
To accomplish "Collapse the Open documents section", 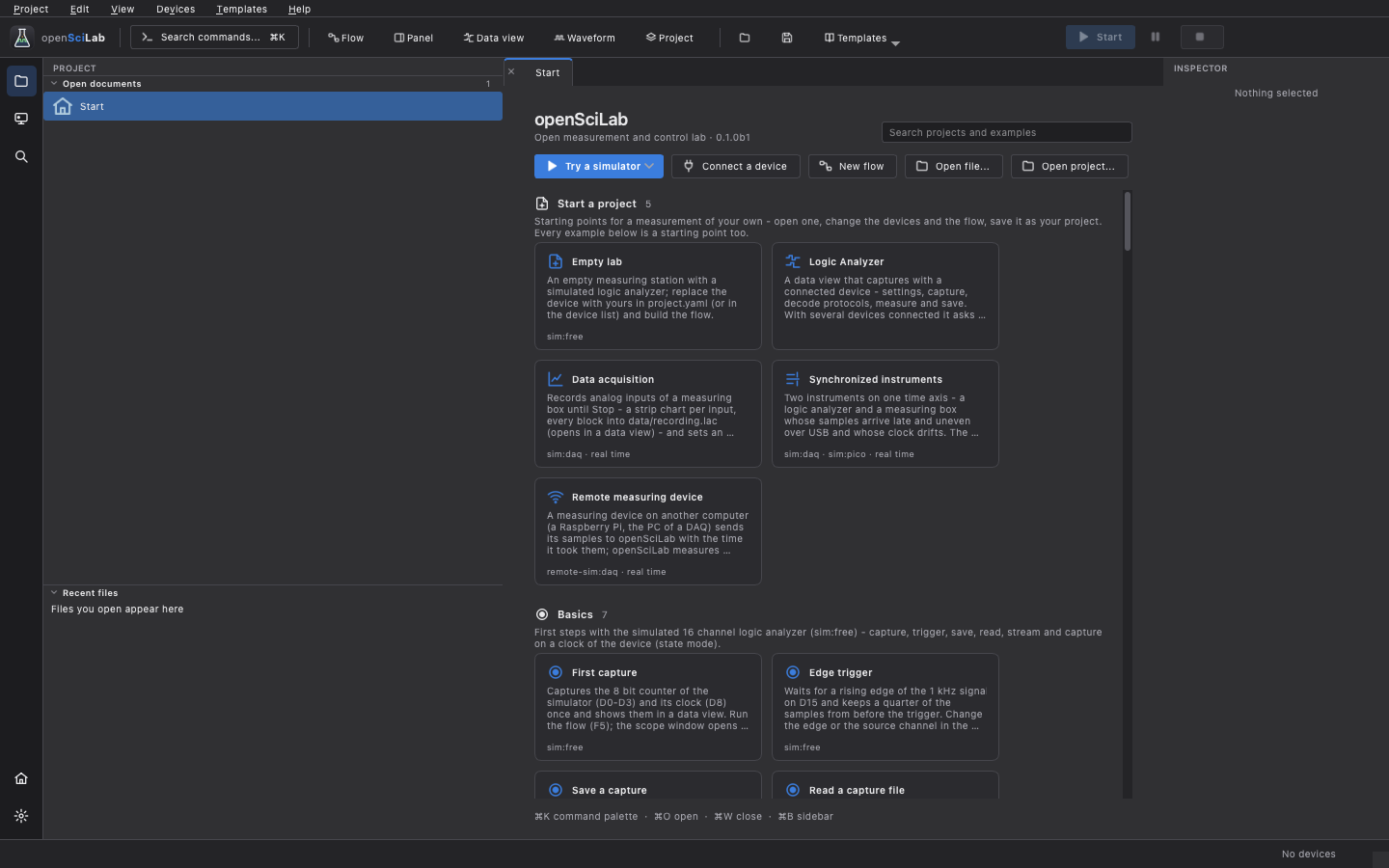I will tap(54, 84).
